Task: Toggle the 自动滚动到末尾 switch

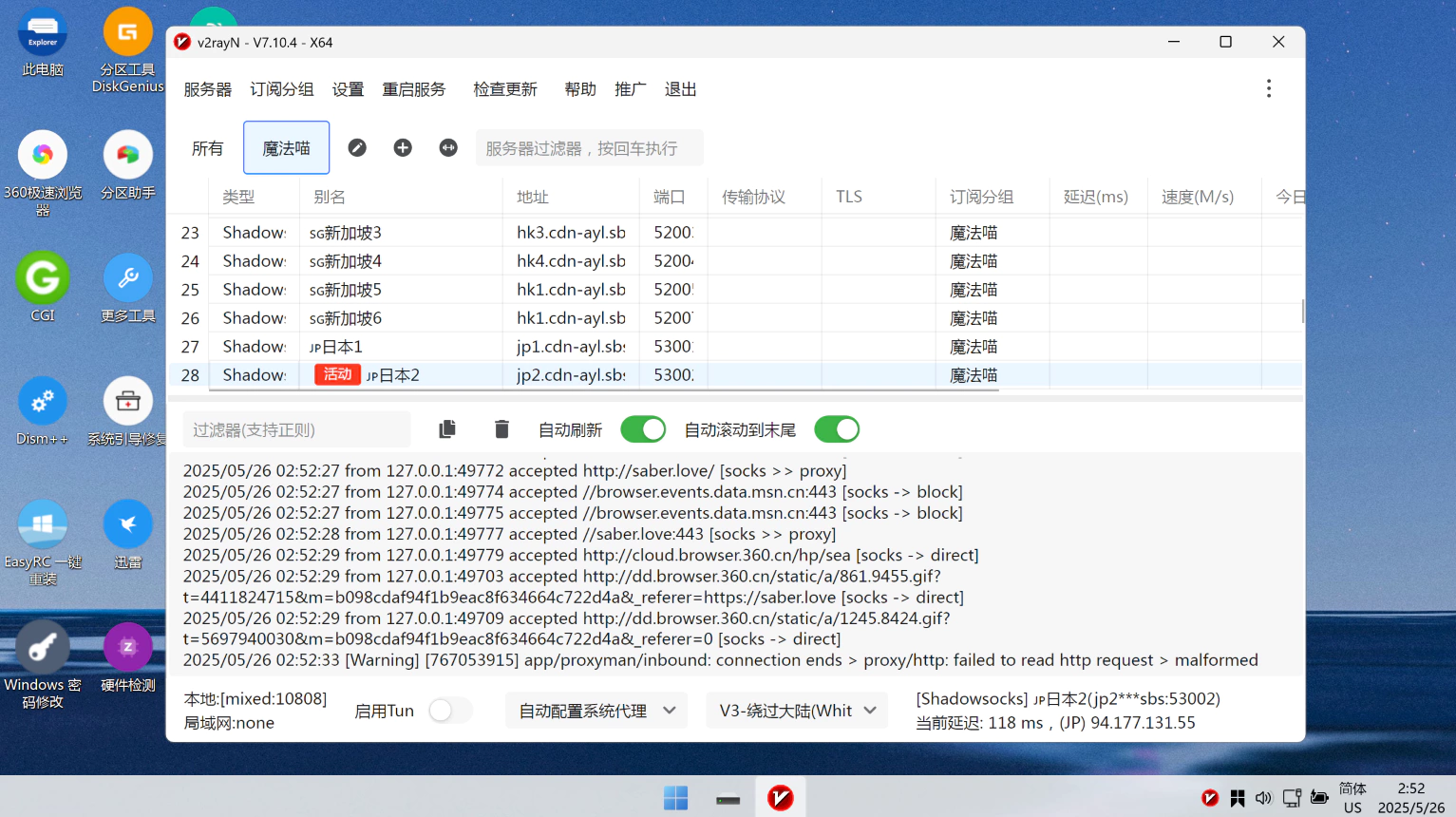Action: click(837, 429)
